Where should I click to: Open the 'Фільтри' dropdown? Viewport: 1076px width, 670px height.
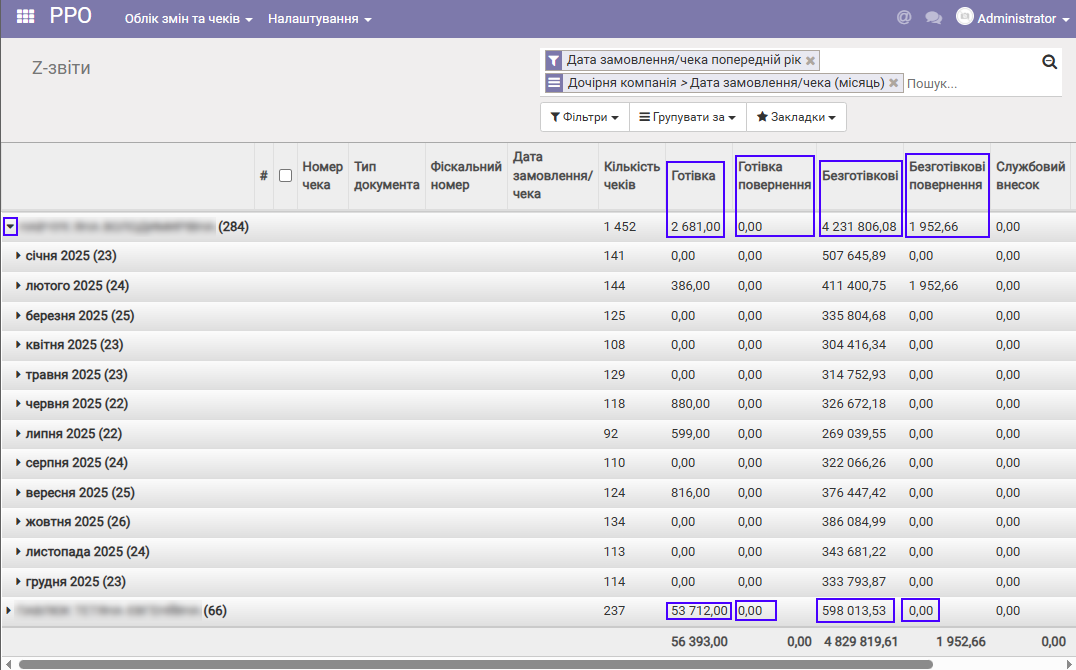coord(584,117)
